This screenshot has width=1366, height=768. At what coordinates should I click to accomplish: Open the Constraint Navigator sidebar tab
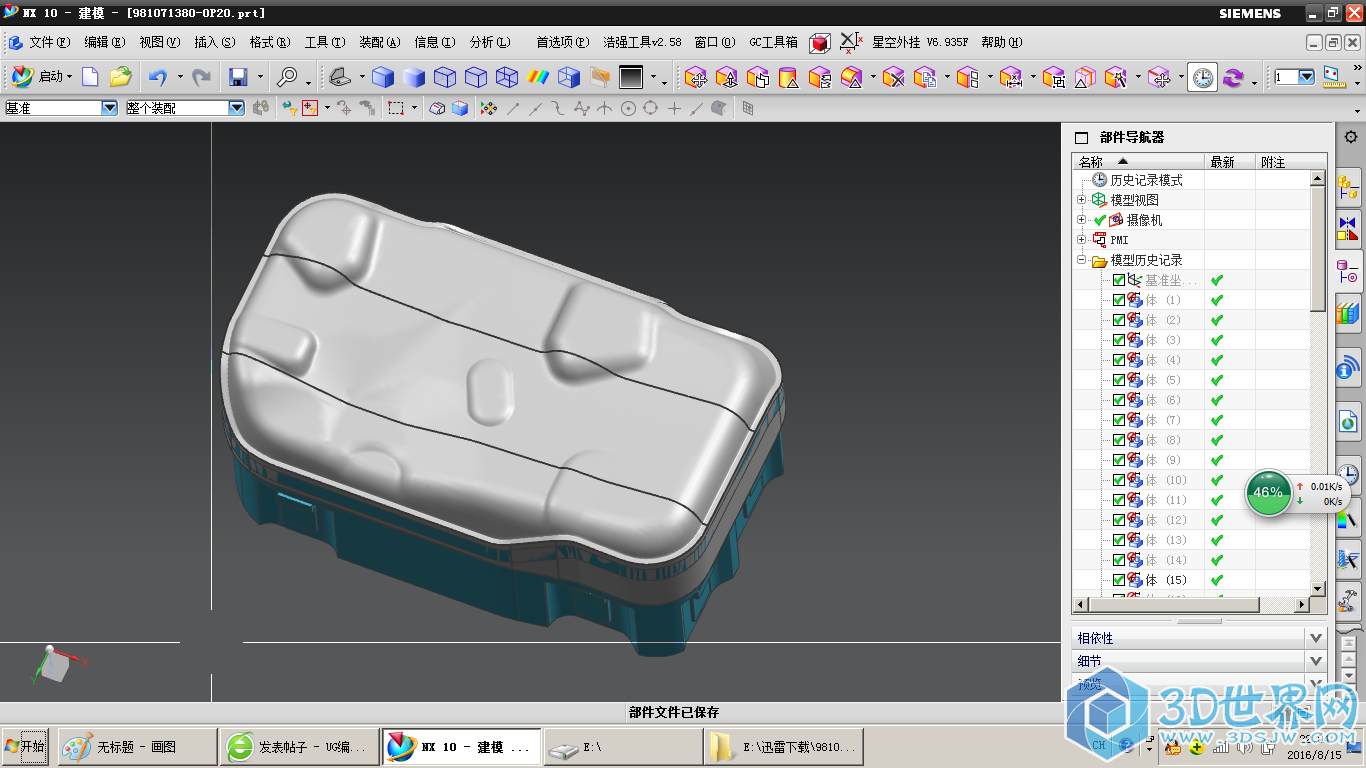coord(1348,228)
